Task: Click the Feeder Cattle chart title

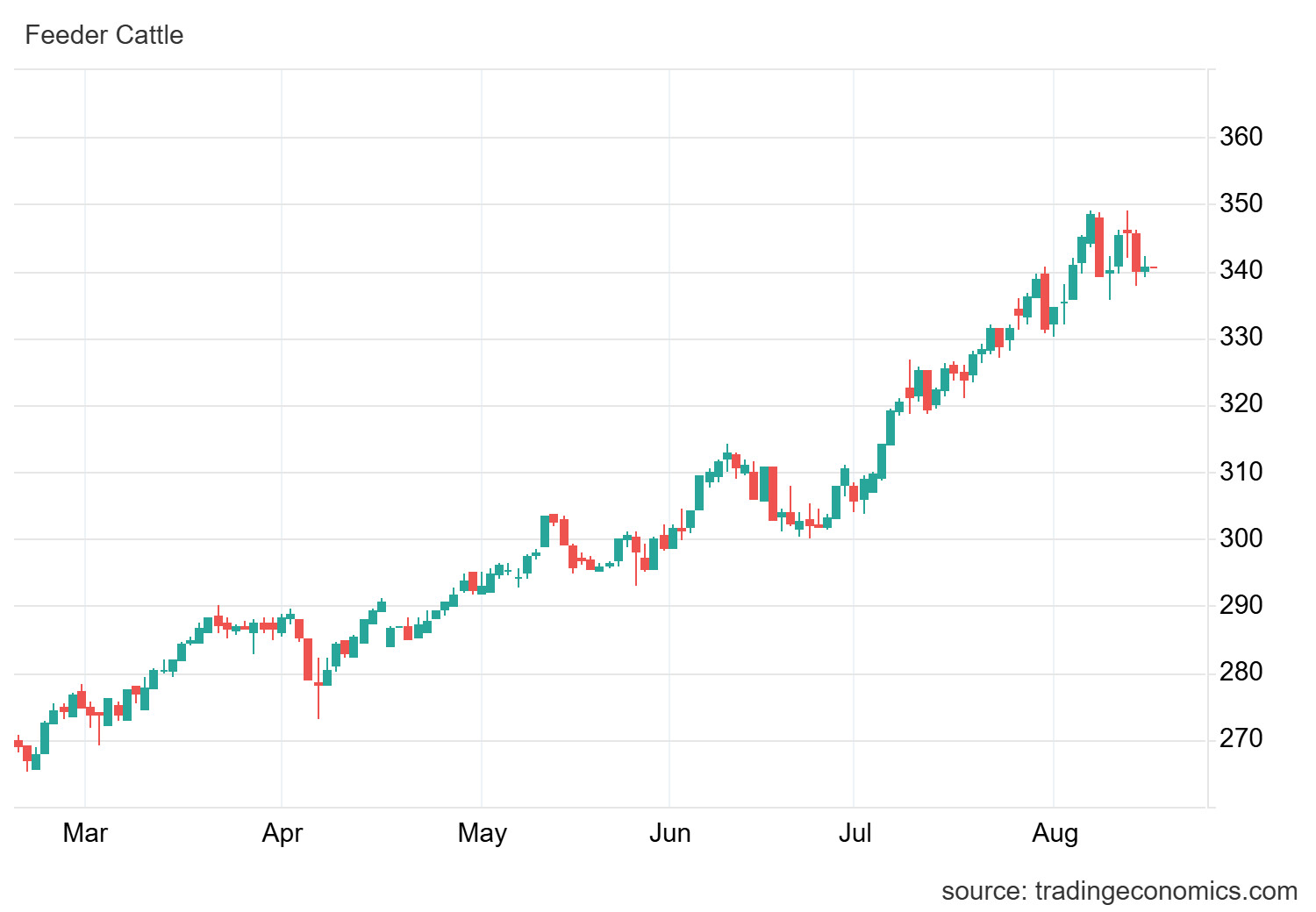Action: (x=104, y=35)
